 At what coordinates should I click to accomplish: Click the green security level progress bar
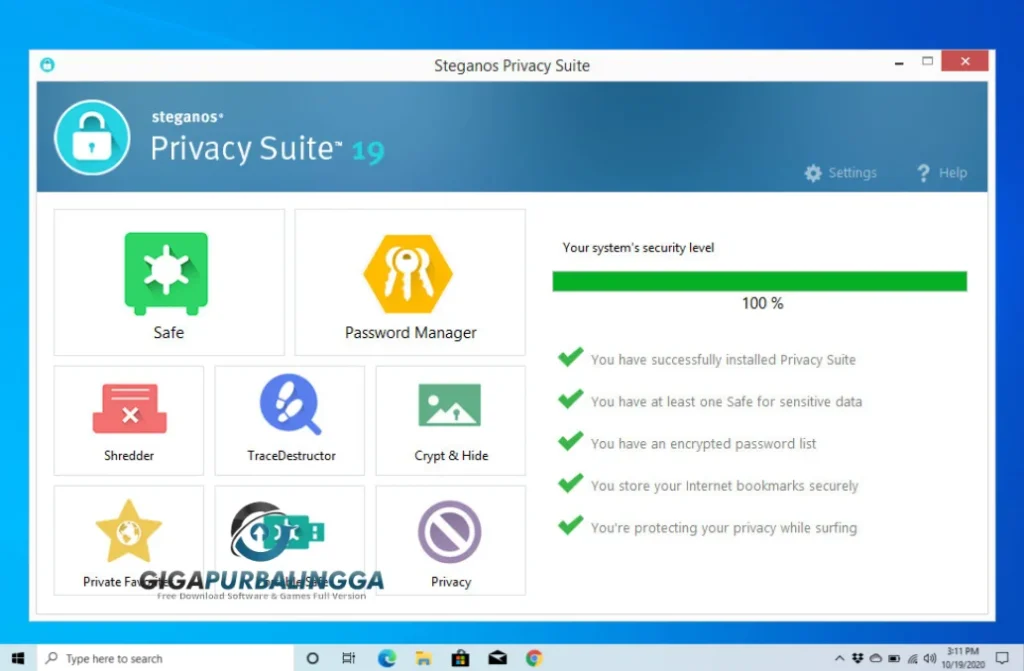[758, 279]
